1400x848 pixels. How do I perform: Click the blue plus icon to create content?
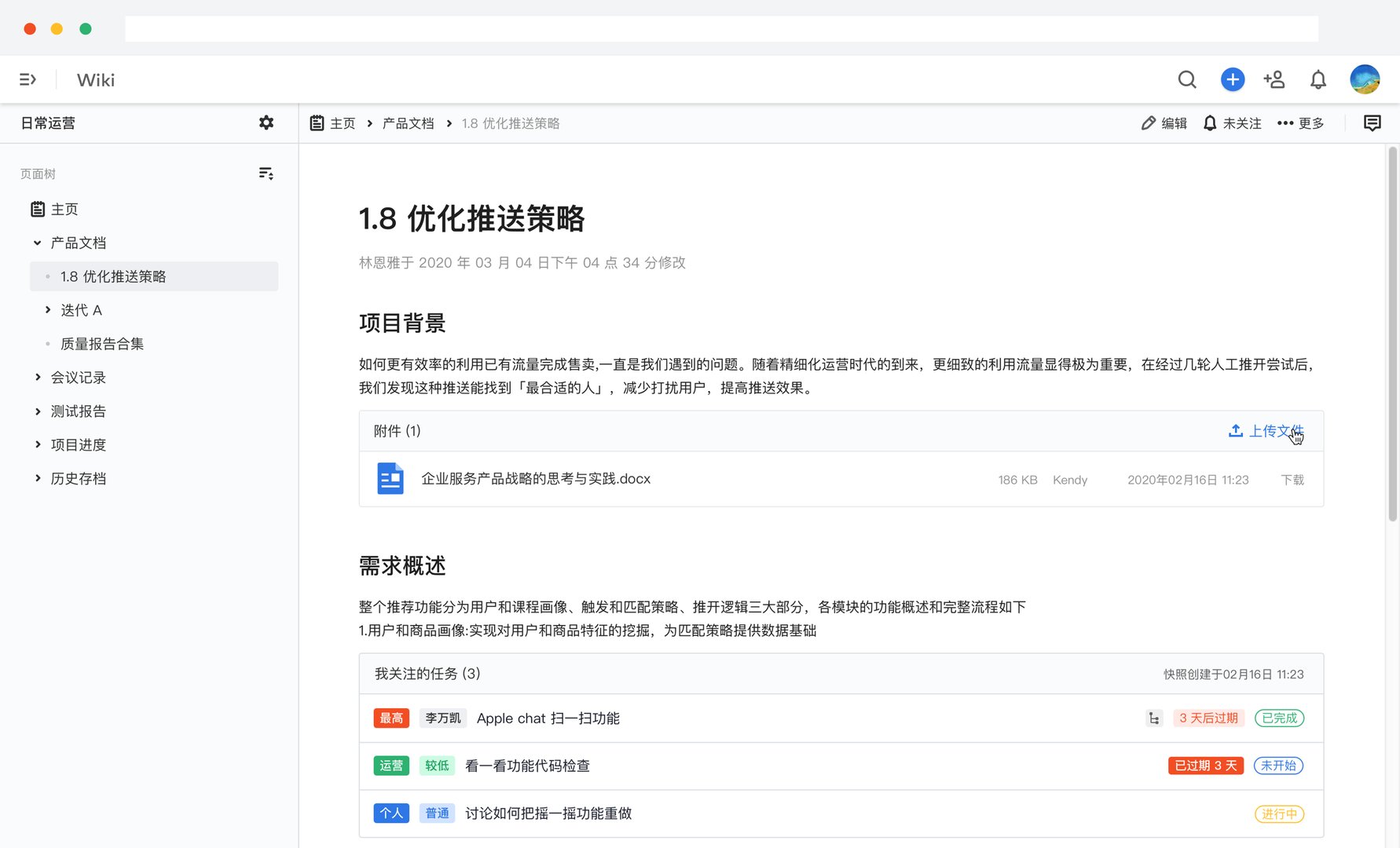[1233, 79]
